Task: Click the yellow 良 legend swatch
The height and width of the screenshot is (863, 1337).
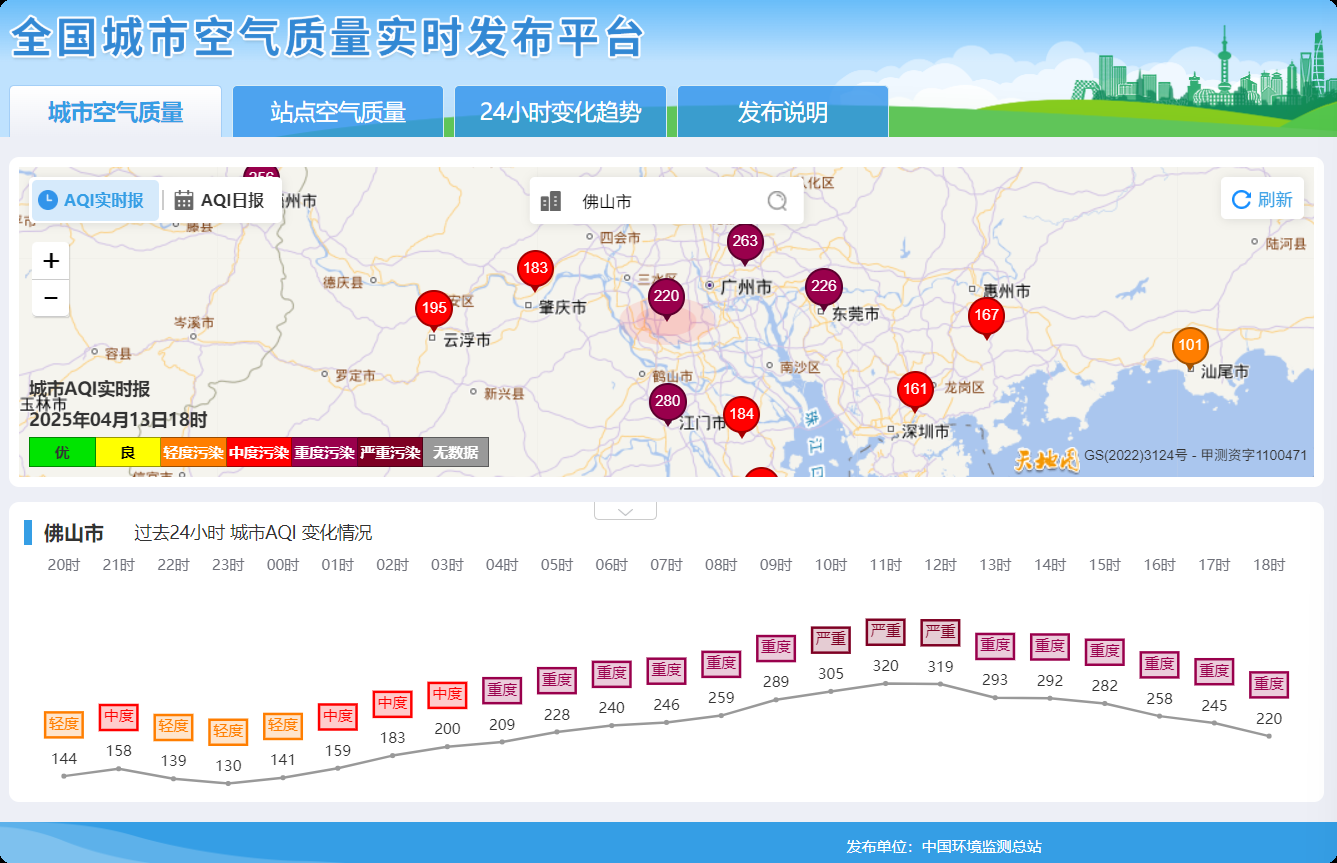Action: coord(128,452)
